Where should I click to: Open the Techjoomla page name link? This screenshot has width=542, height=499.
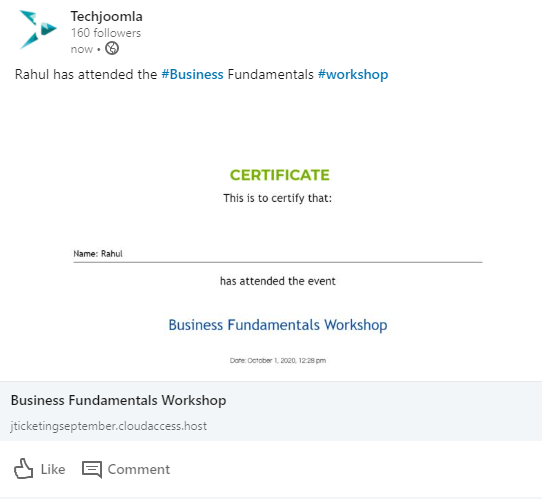coord(106,17)
